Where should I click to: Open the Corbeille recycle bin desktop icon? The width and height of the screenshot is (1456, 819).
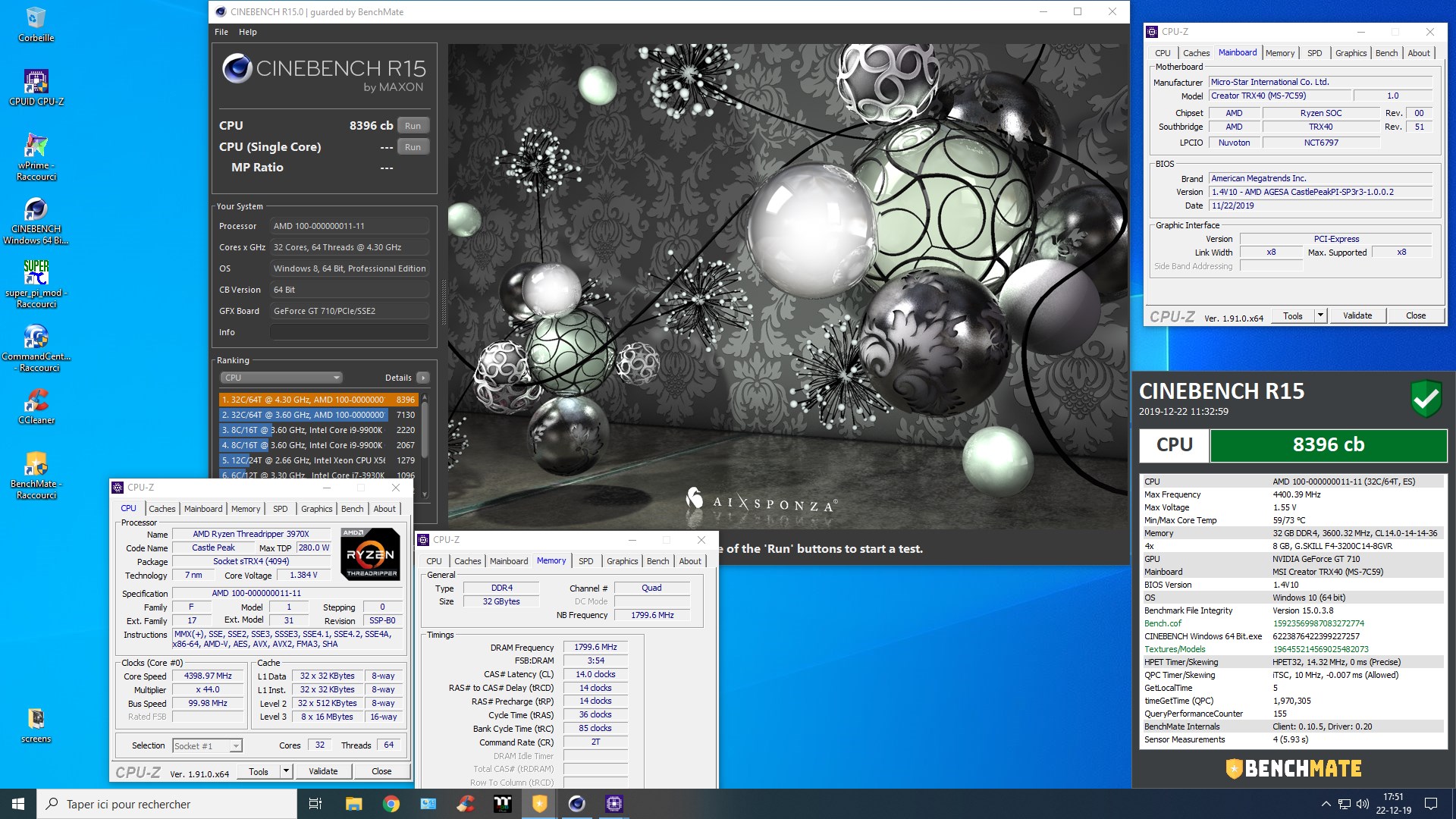[x=36, y=24]
